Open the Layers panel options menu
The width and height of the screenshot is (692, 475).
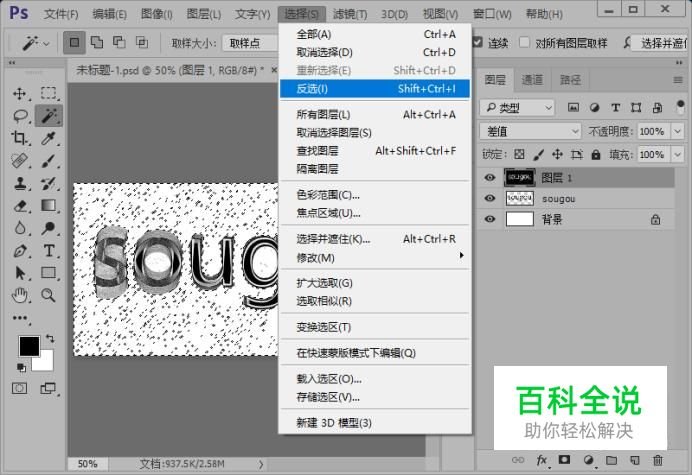click(678, 80)
